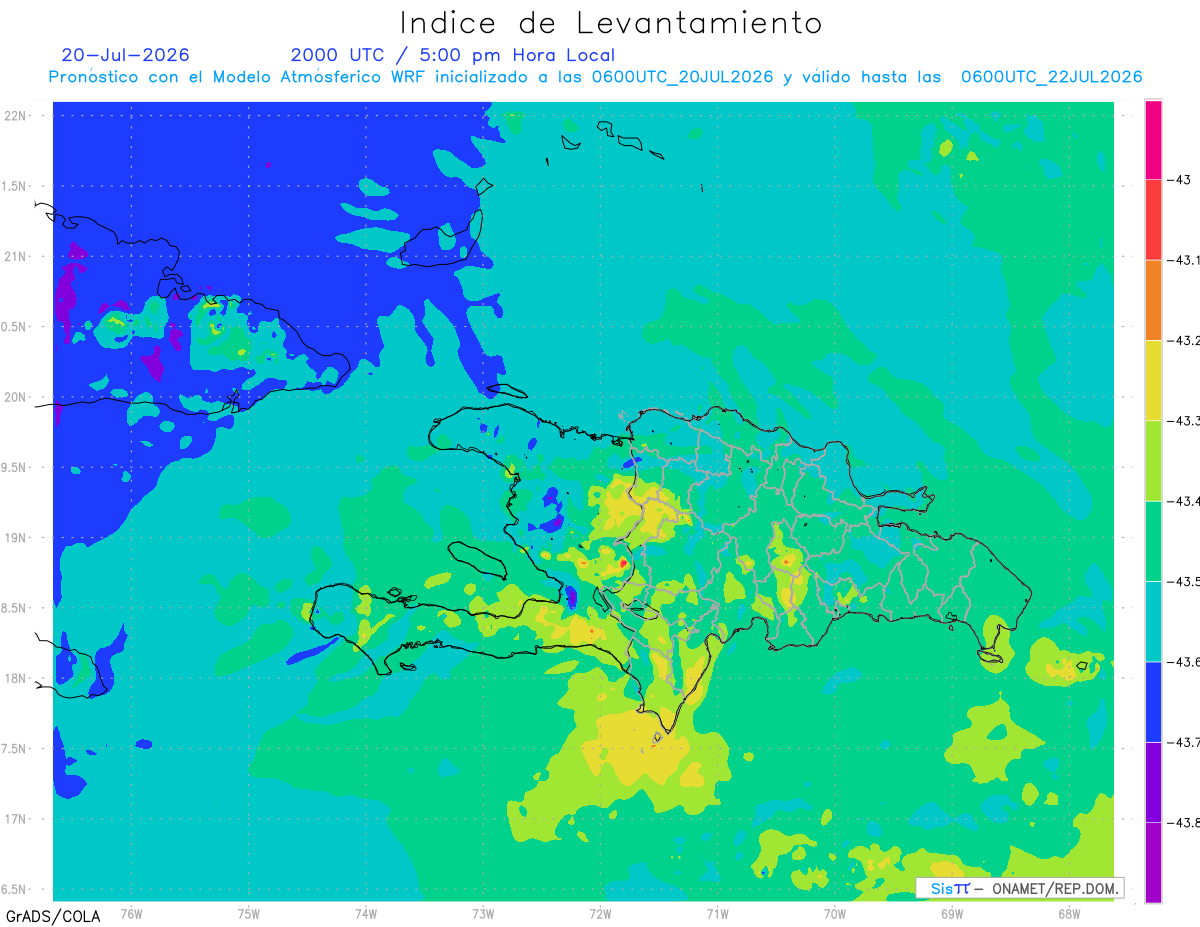Click the '-43.1' color bar value

(x=1184, y=260)
